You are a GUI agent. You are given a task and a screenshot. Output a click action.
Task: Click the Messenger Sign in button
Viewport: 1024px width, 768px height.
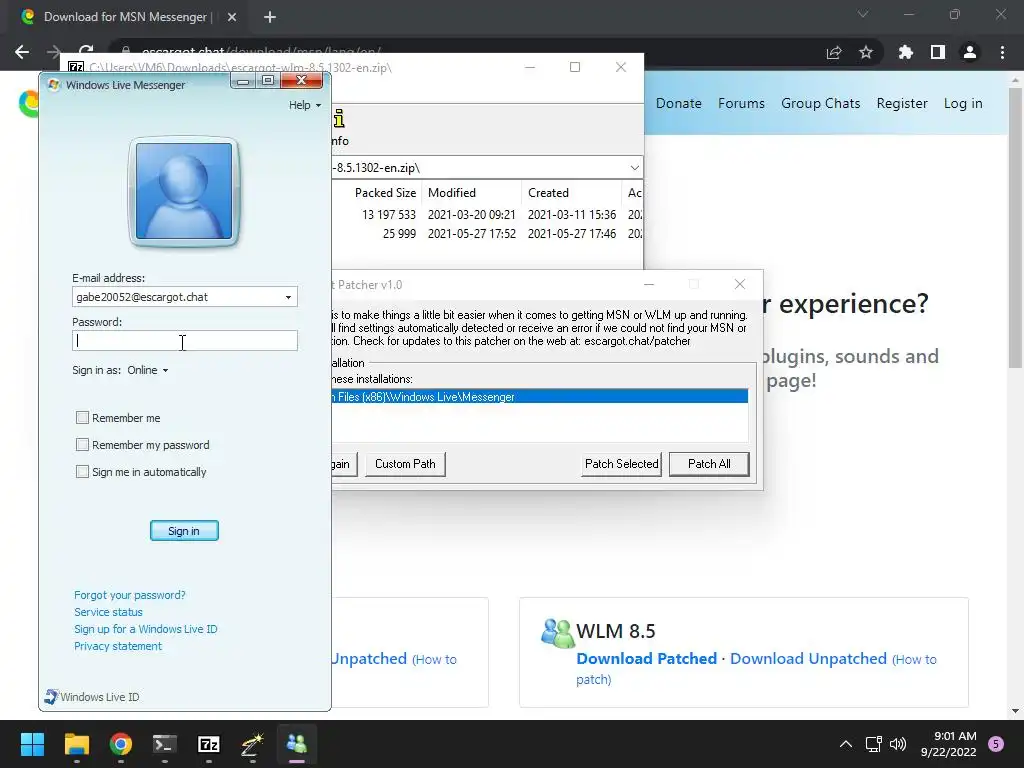[x=184, y=531]
